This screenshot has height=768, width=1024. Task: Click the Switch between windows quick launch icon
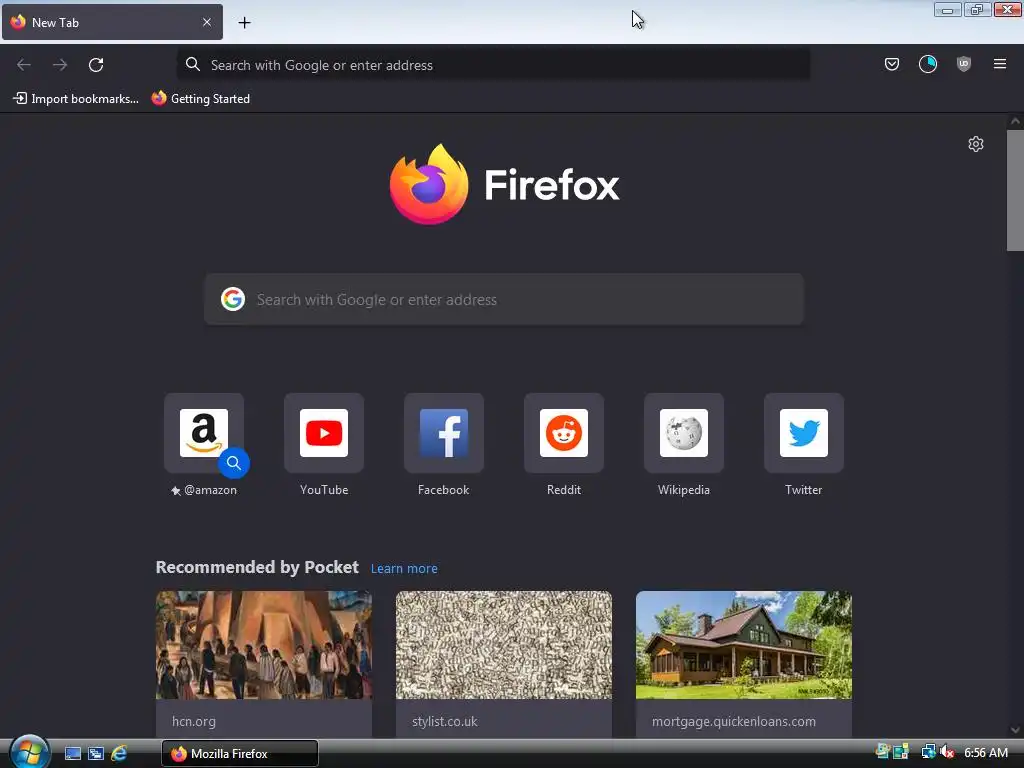point(96,754)
